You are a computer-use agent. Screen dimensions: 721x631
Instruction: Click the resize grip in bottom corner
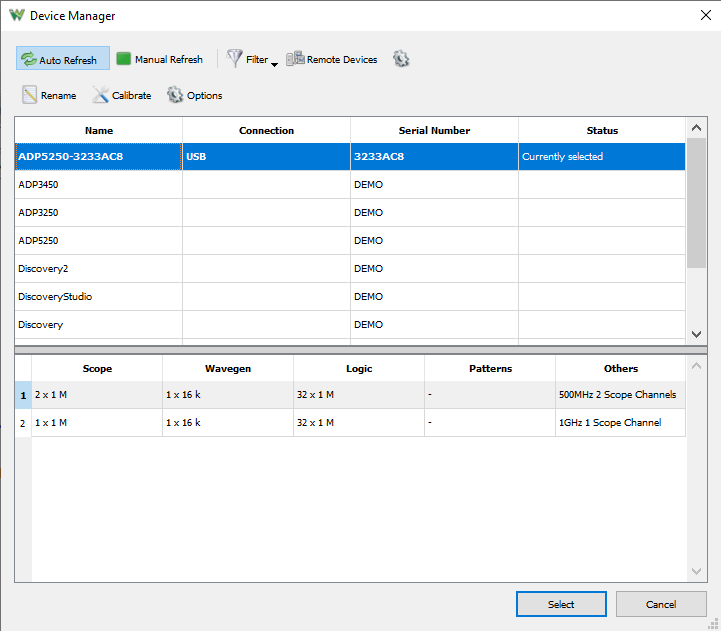tap(713, 624)
